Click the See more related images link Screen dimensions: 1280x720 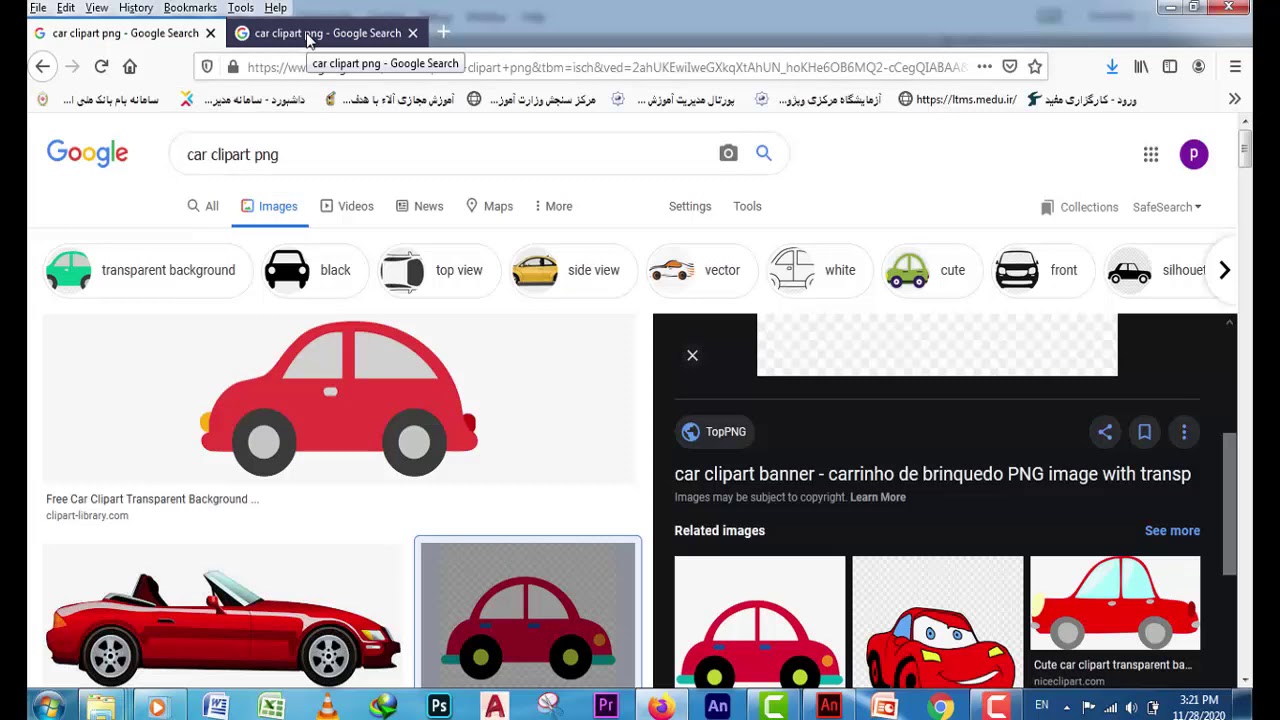click(1172, 531)
